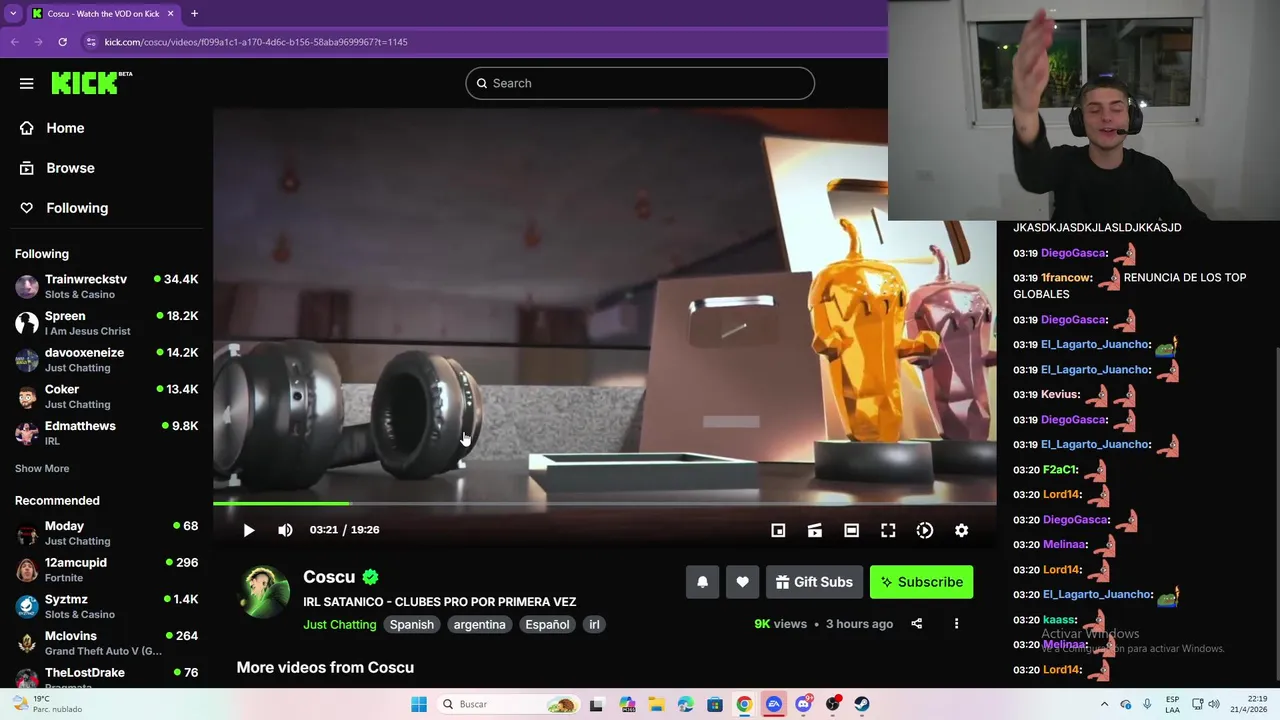Image resolution: width=1280 pixels, height=720 pixels.
Task: Click taskbar Buscar search box
Action: (x=510, y=704)
